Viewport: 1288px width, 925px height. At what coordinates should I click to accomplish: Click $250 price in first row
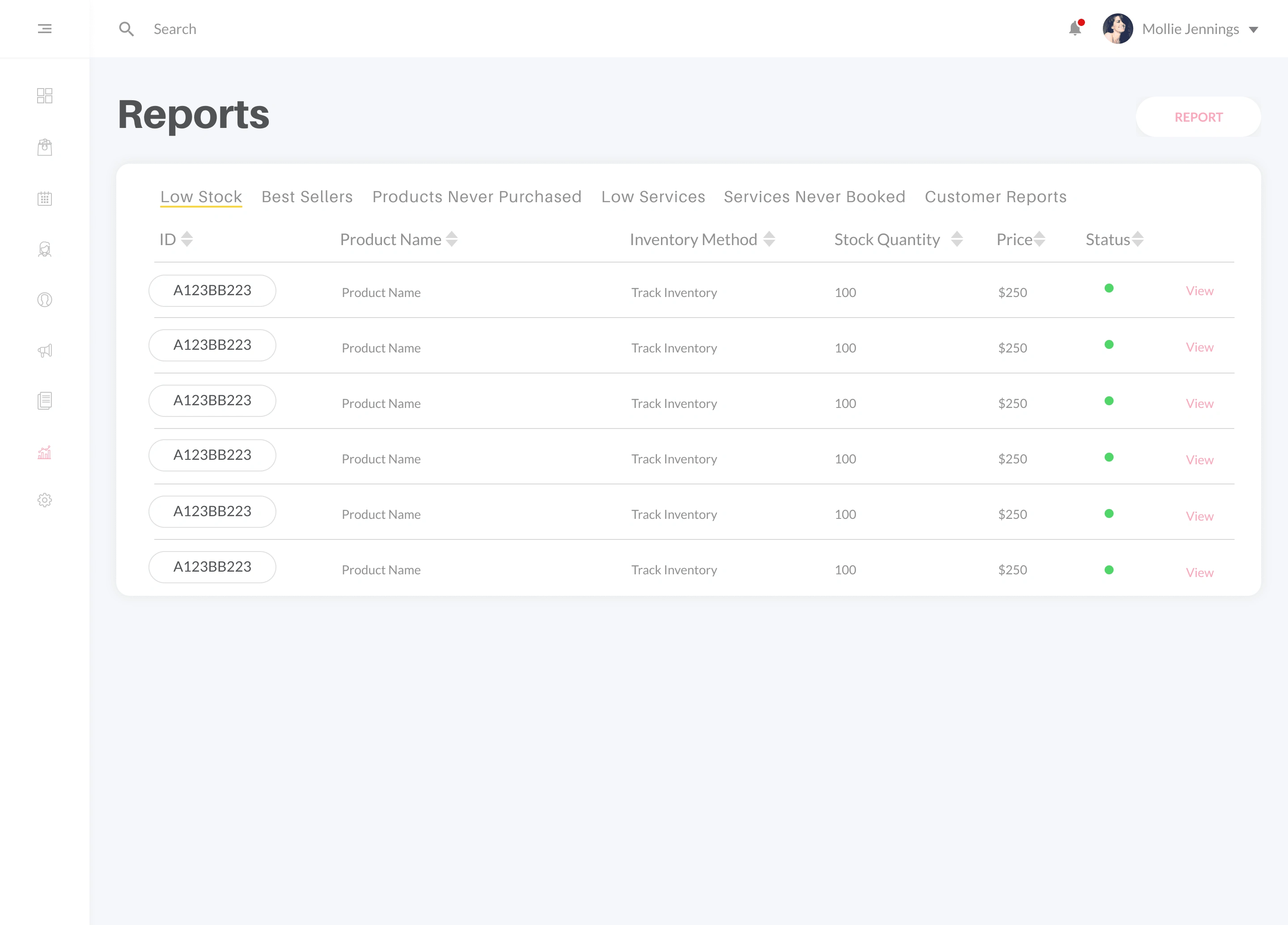(x=1013, y=293)
